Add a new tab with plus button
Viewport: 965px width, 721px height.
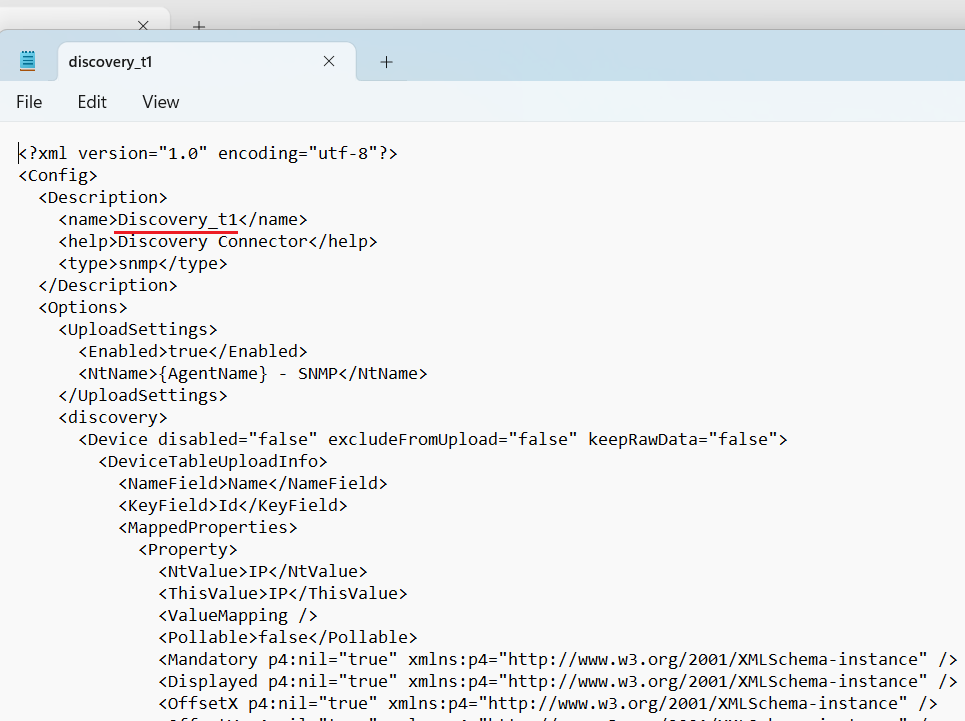tap(386, 62)
